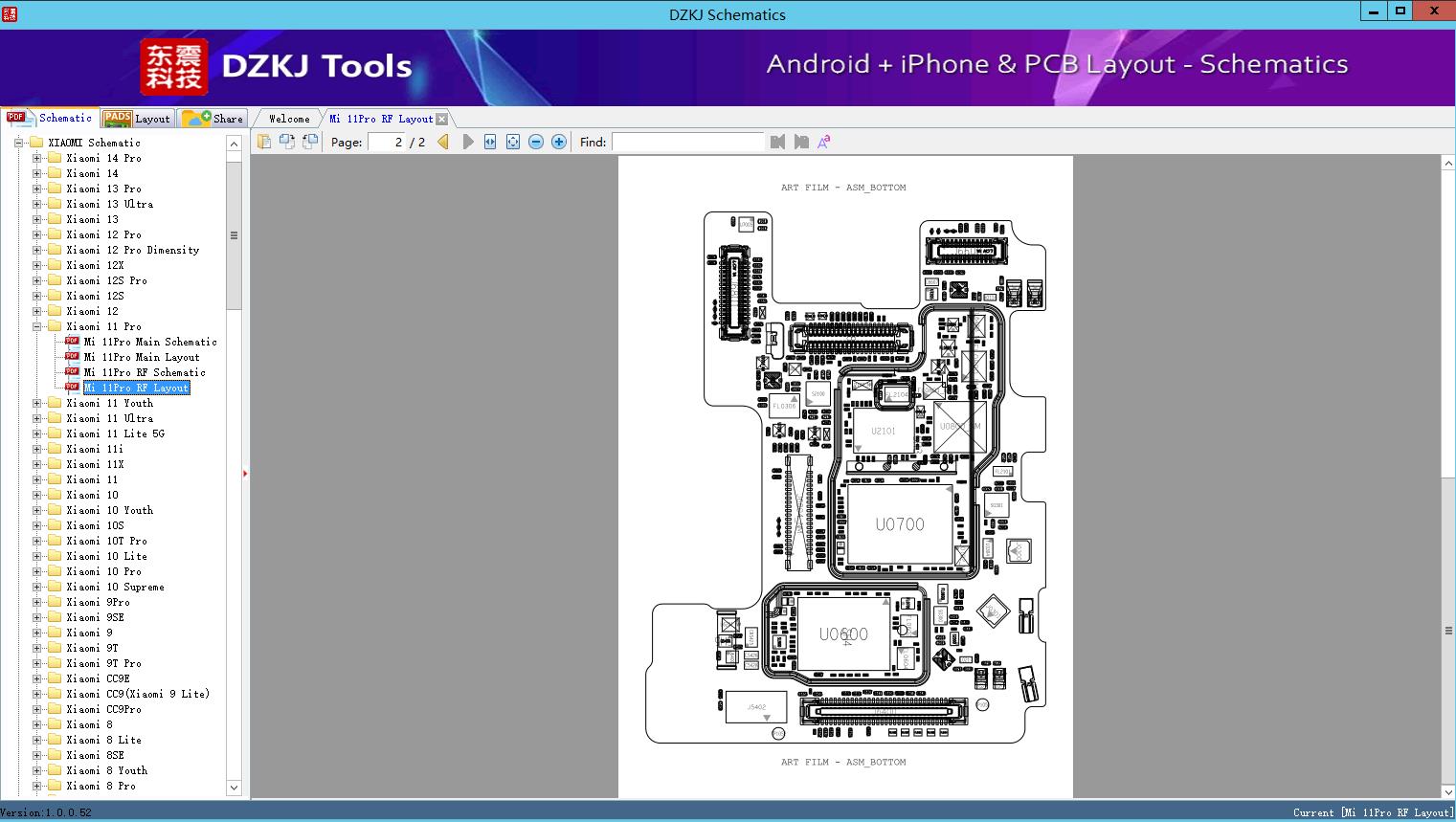Select the Xiaomi CC9(Xiaomi 9 Lite) folder
The height and width of the screenshot is (822, 1456).
138,694
